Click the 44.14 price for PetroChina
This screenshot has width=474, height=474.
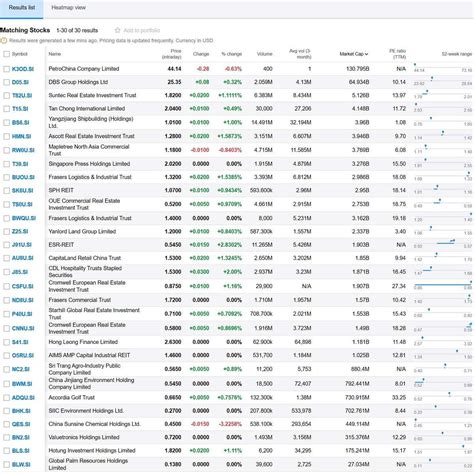(174, 69)
